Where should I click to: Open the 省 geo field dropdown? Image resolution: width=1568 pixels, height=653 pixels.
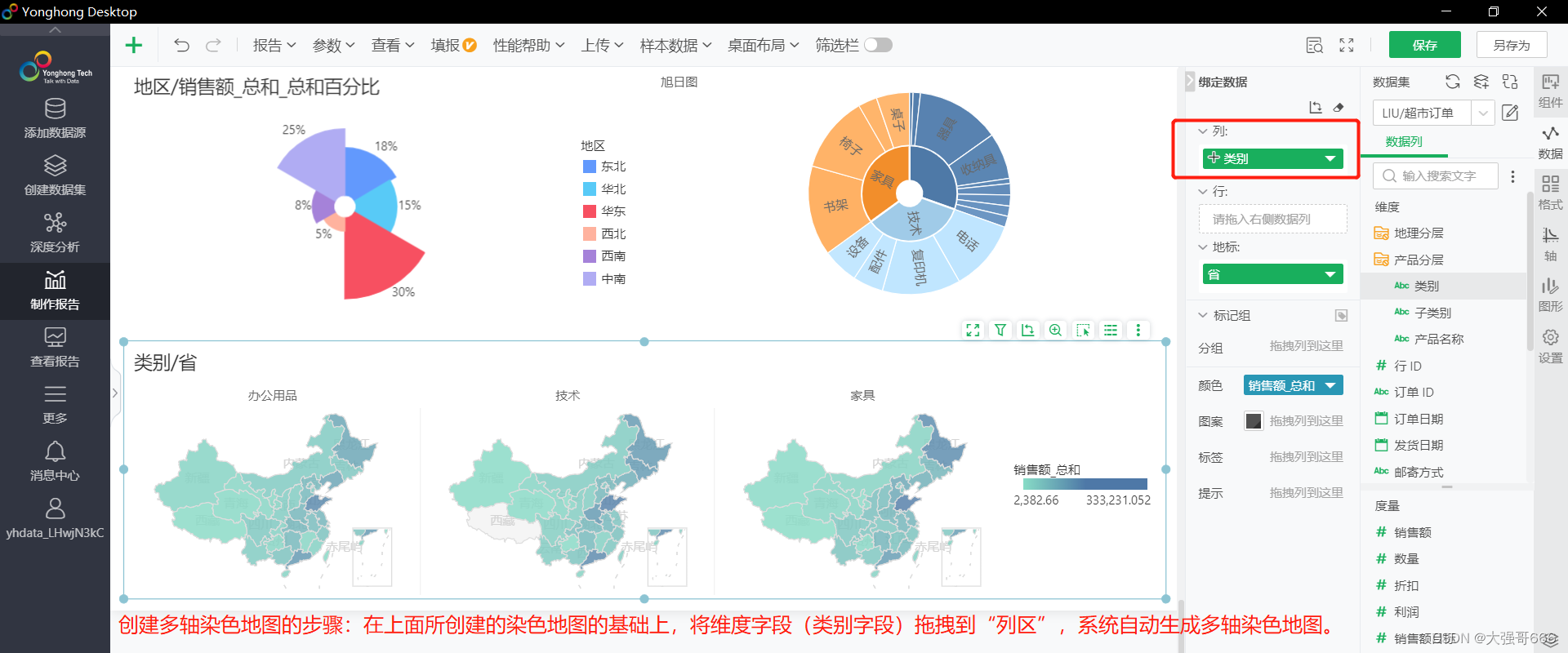pos(1330,274)
